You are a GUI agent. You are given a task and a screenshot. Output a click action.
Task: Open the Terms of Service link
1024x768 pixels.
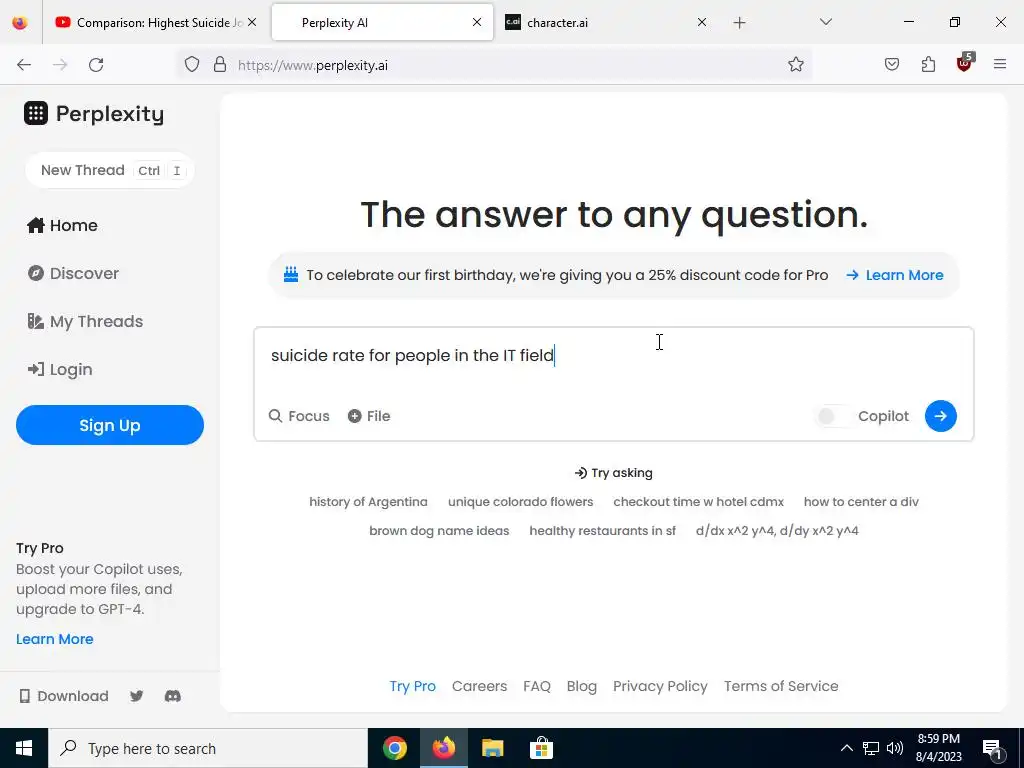[x=781, y=686]
